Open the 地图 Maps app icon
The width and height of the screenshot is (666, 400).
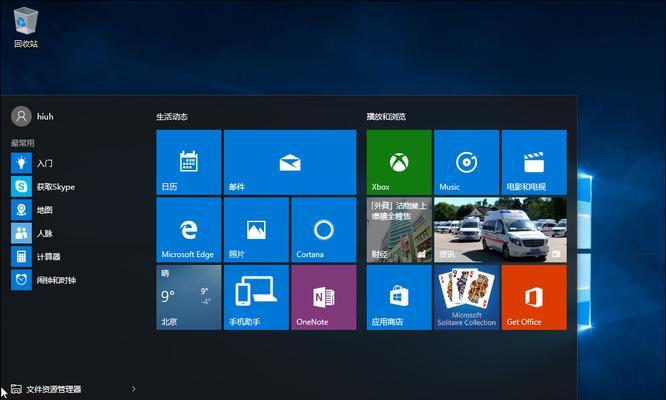click(21, 210)
